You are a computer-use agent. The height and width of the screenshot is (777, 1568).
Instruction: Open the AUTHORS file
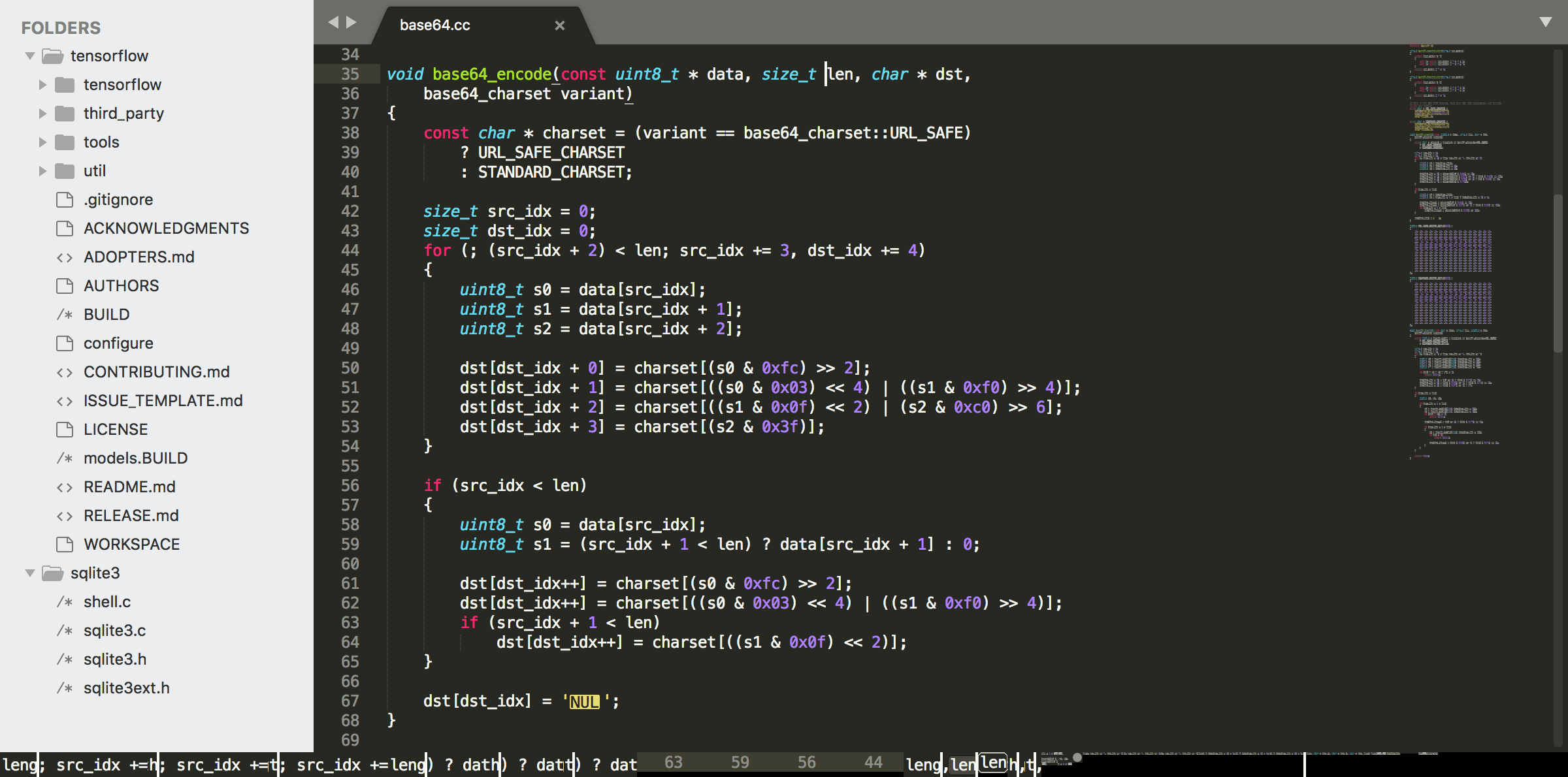(x=122, y=285)
